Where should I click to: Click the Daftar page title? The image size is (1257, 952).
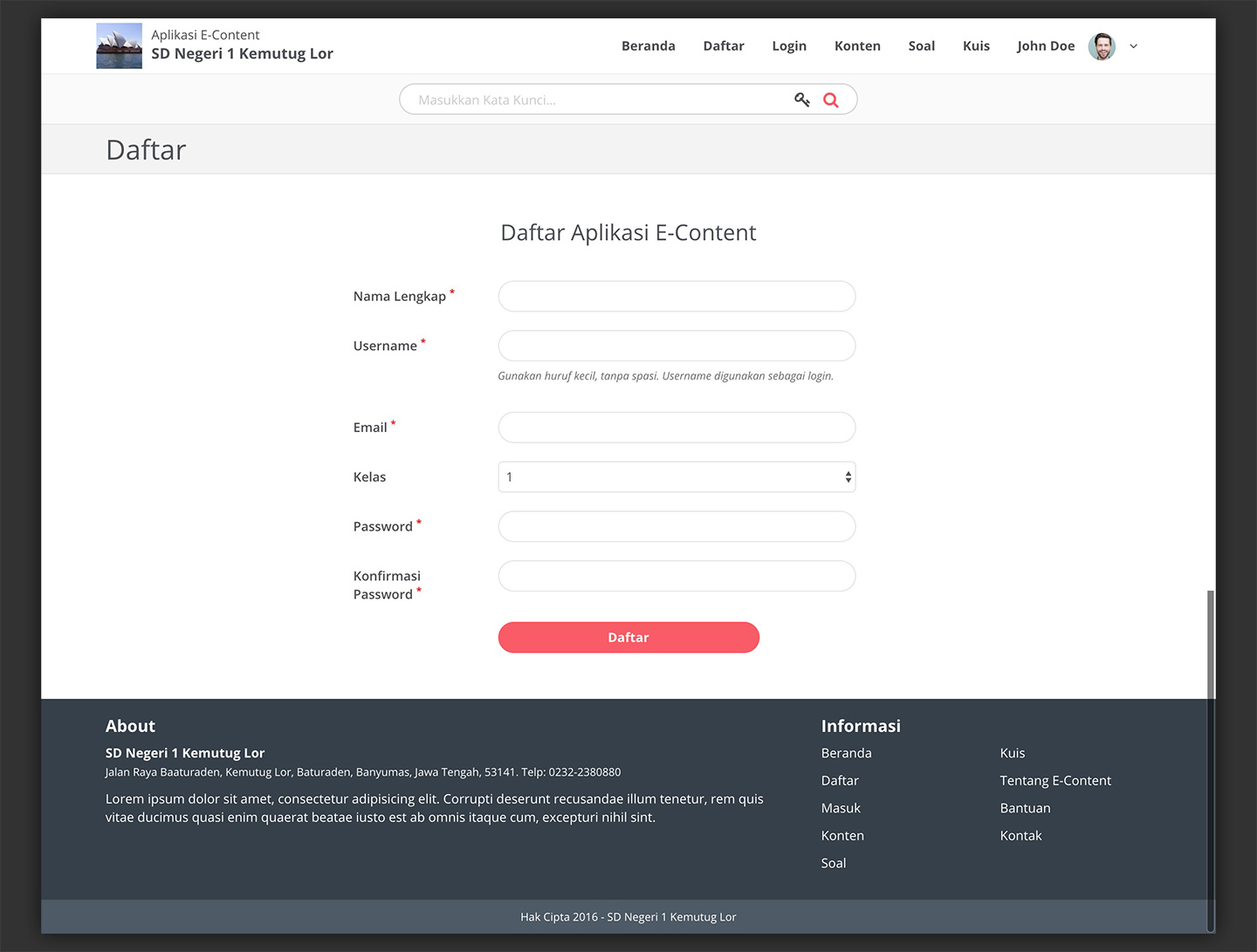[x=146, y=150]
